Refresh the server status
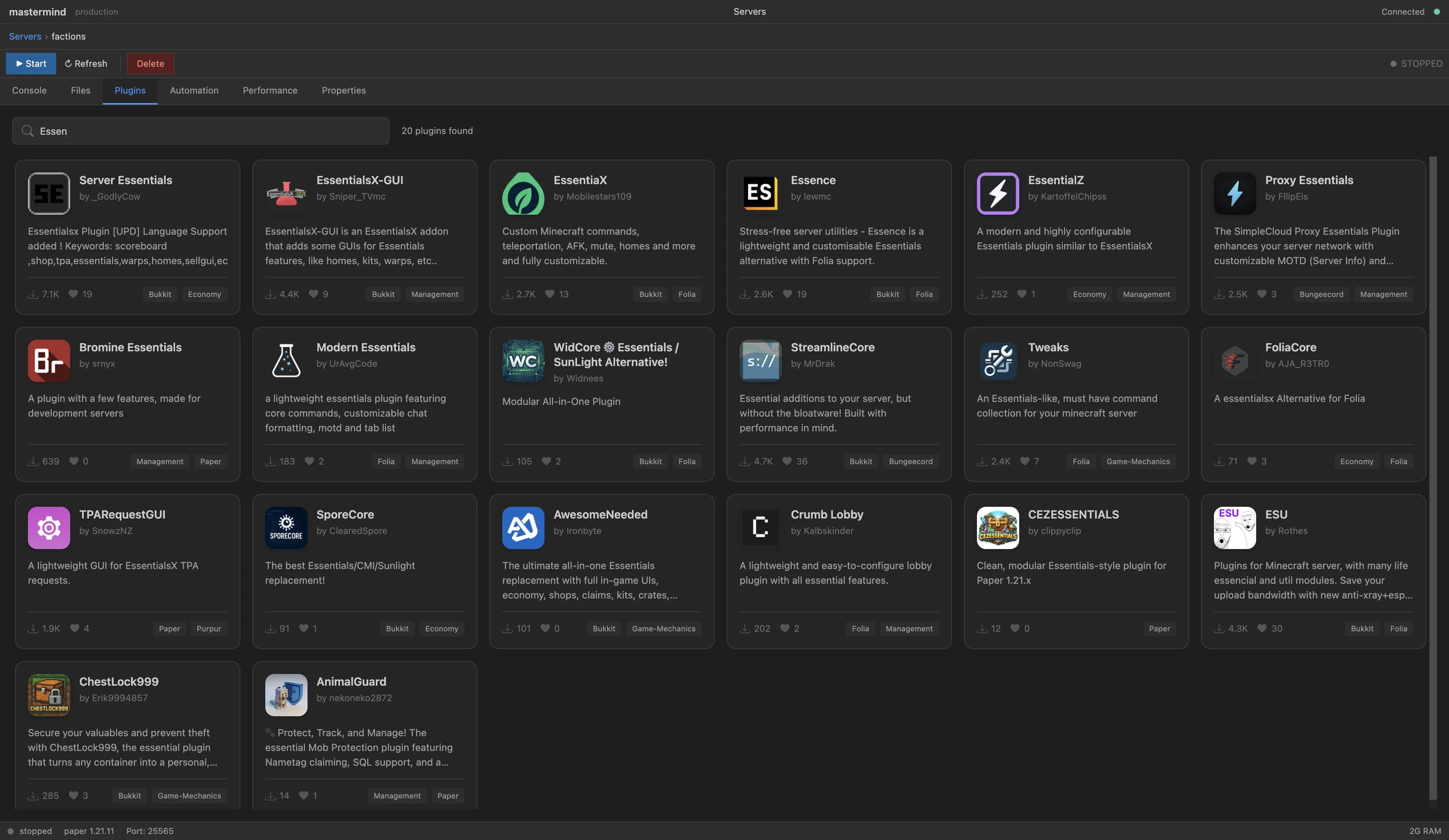Image resolution: width=1449 pixels, height=840 pixels. click(86, 63)
